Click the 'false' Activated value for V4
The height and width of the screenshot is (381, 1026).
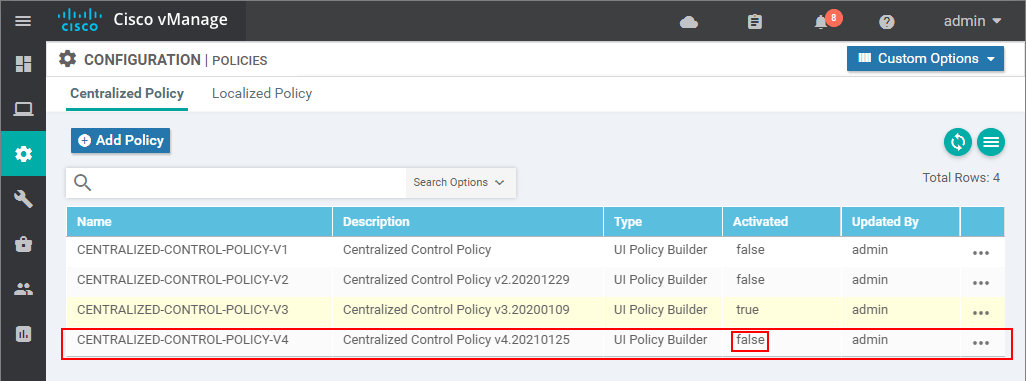pos(750,340)
